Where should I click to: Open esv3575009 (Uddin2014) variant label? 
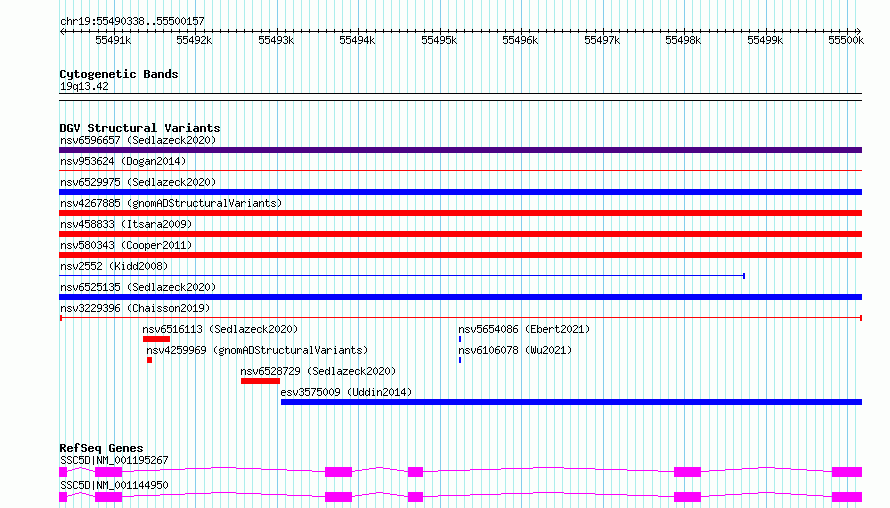(x=346, y=392)
